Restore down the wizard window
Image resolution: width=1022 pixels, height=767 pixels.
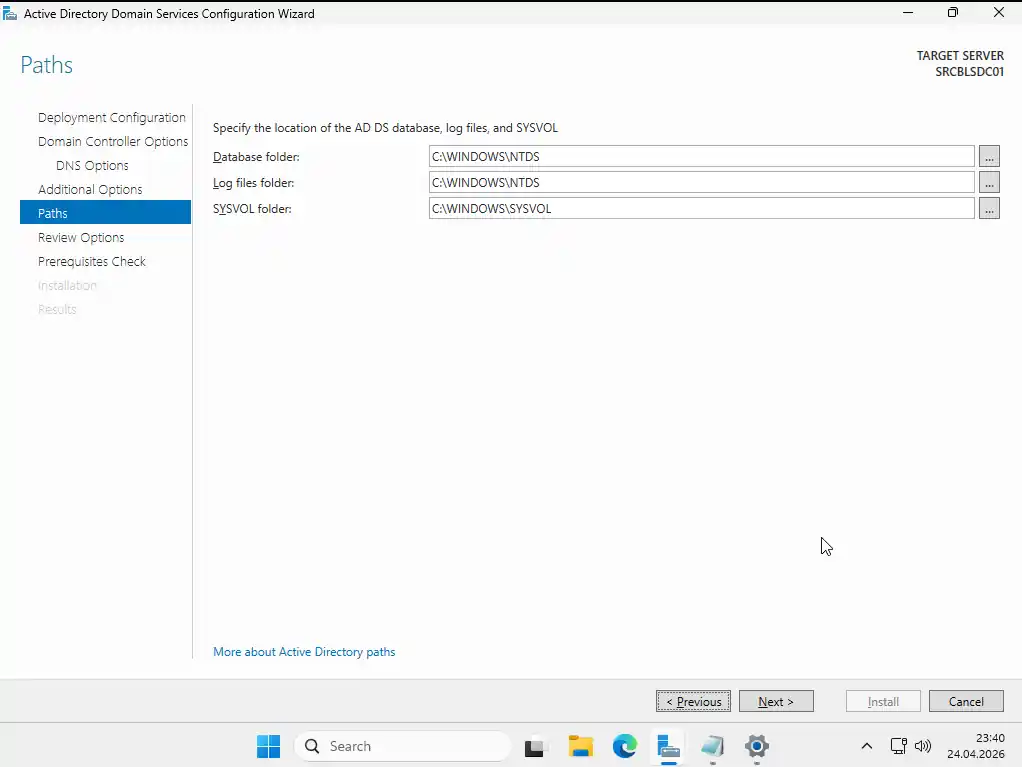(953, 12)
